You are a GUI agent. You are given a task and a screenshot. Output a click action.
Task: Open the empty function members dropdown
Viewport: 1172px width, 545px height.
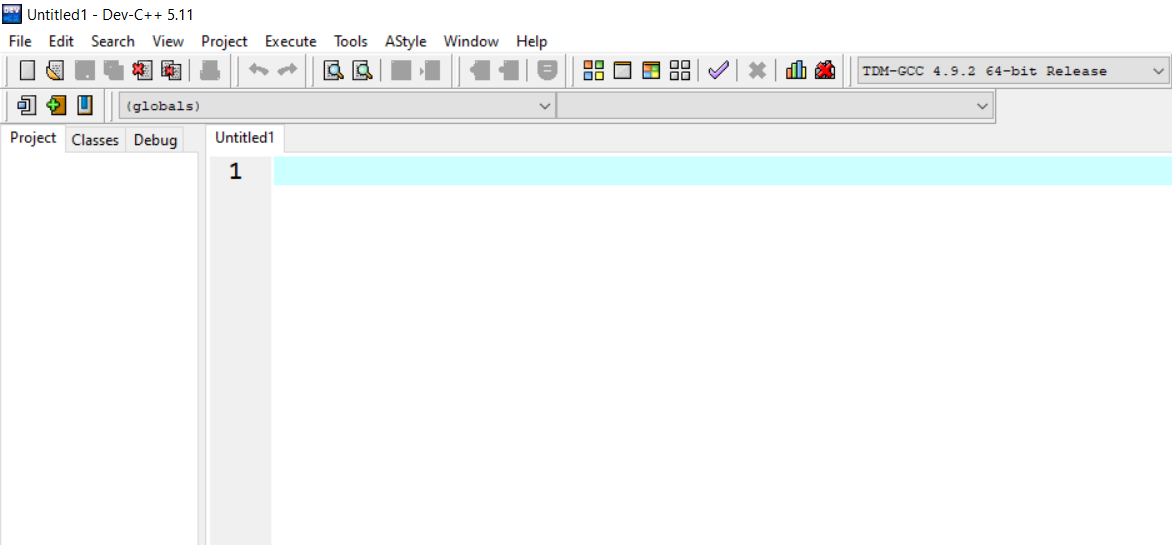pos(775,106)
